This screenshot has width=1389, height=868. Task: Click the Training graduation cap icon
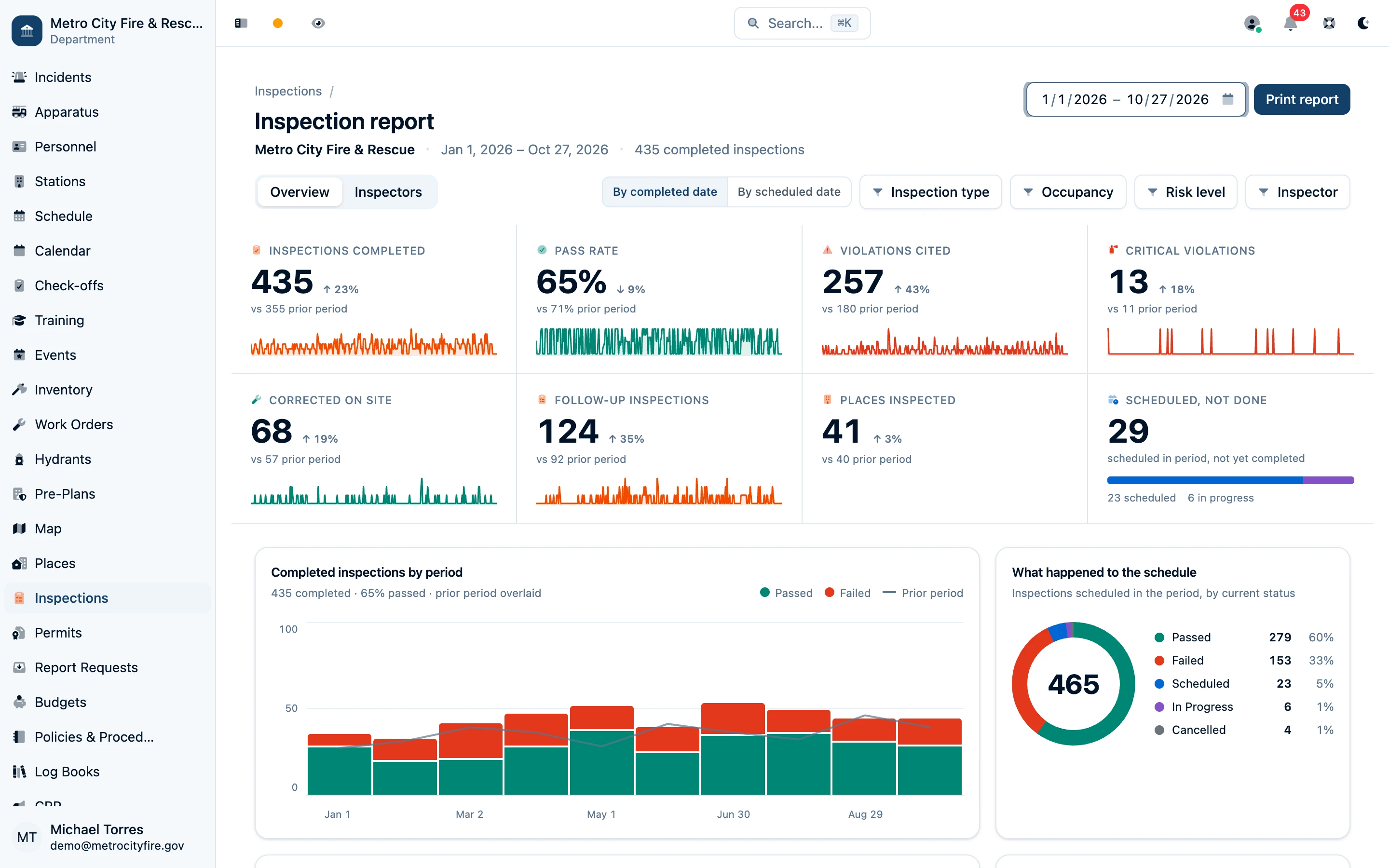pyautogui.click(x=19, y=320)
